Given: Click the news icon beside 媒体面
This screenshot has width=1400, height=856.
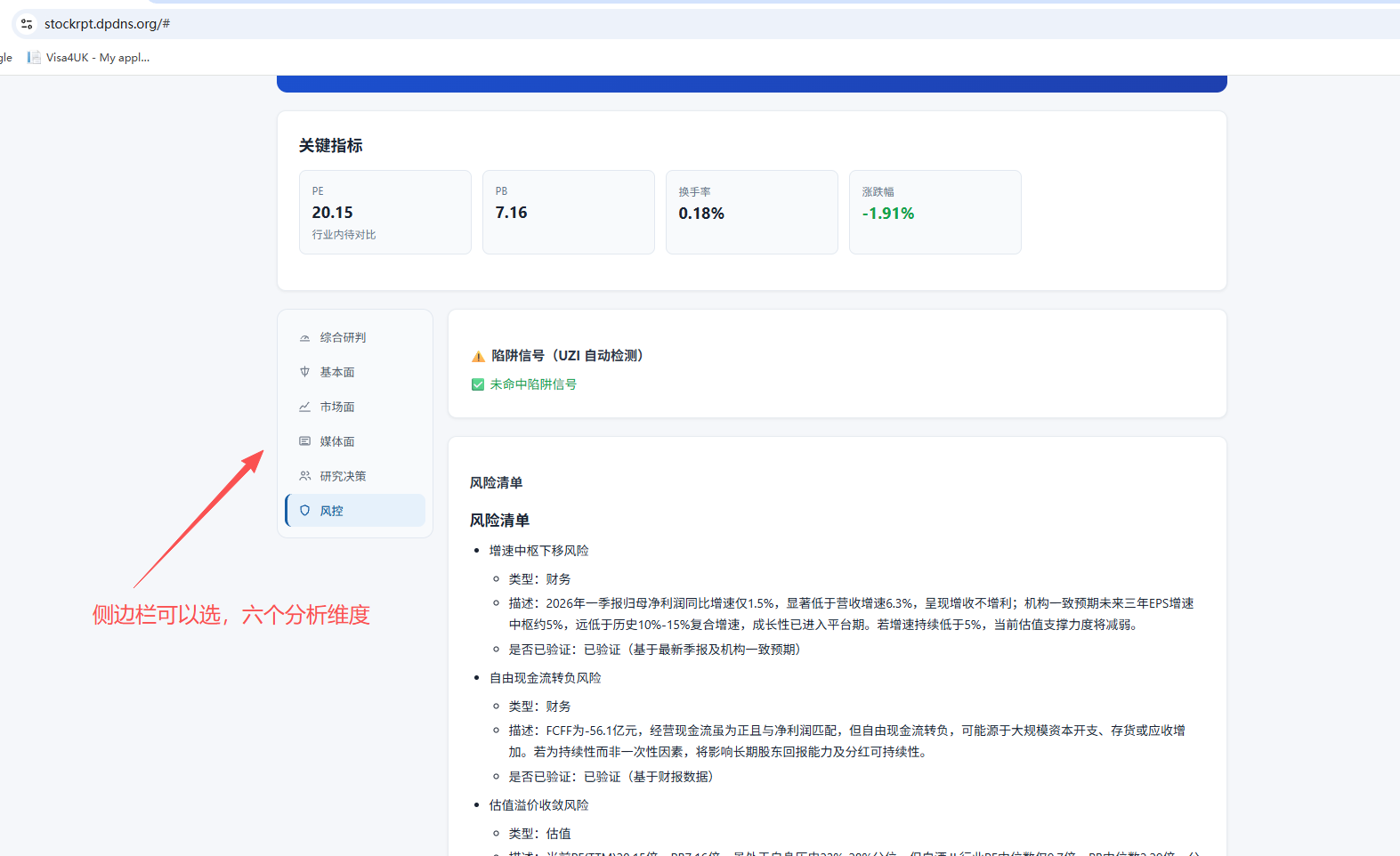Looking at the screenshot, I should [304, 441].
